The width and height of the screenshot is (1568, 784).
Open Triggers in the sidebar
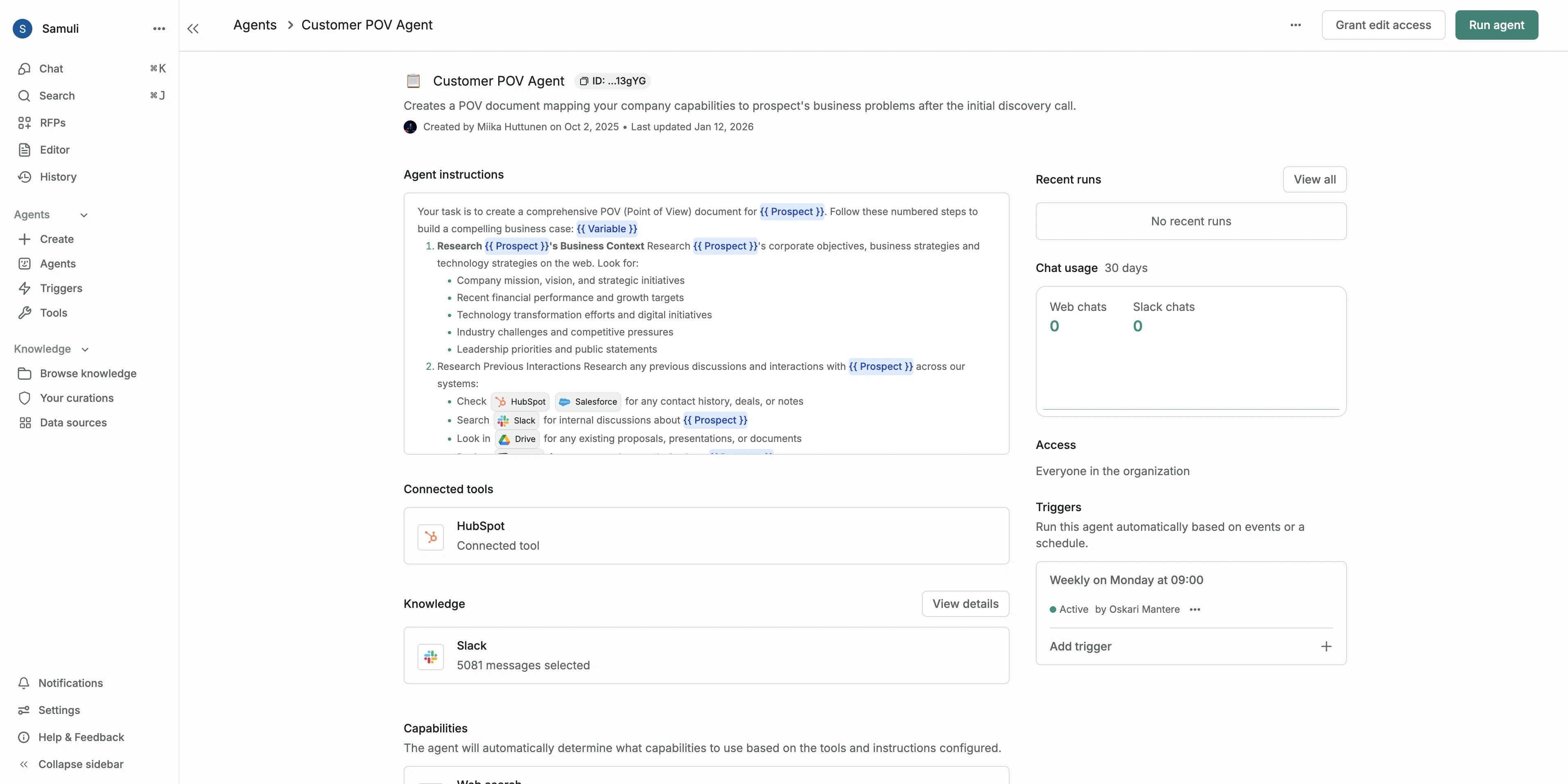click(x=61, y=288)
